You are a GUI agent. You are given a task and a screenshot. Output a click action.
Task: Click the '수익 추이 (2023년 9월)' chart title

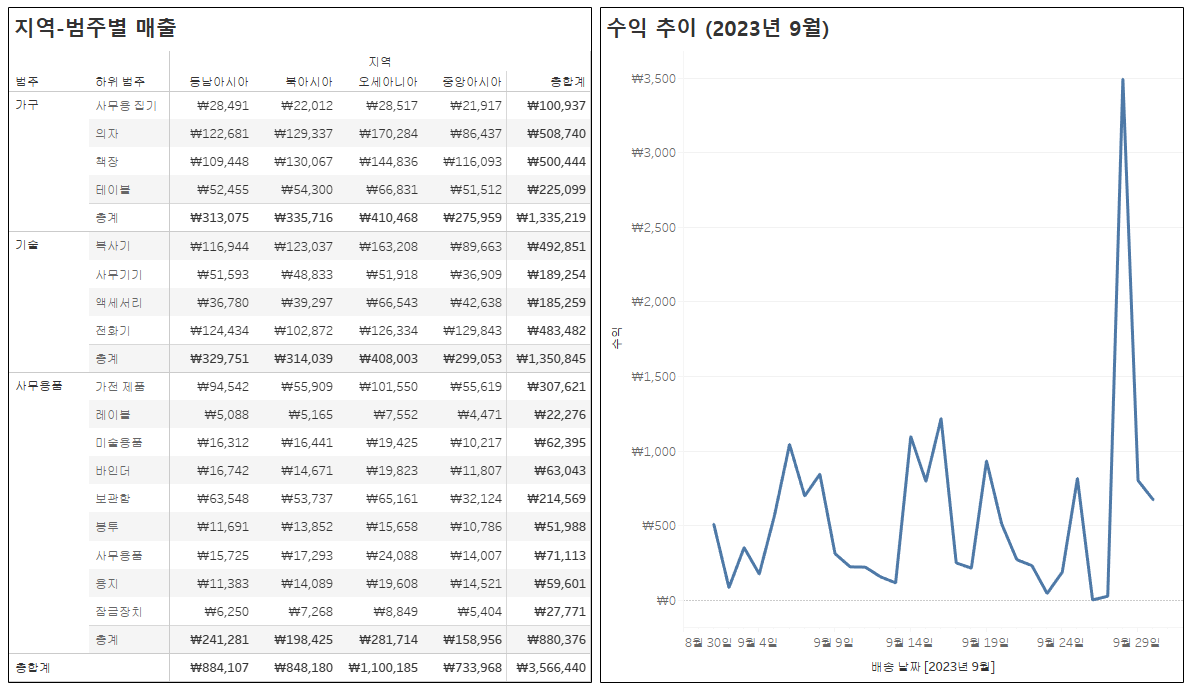coord(718,28)
